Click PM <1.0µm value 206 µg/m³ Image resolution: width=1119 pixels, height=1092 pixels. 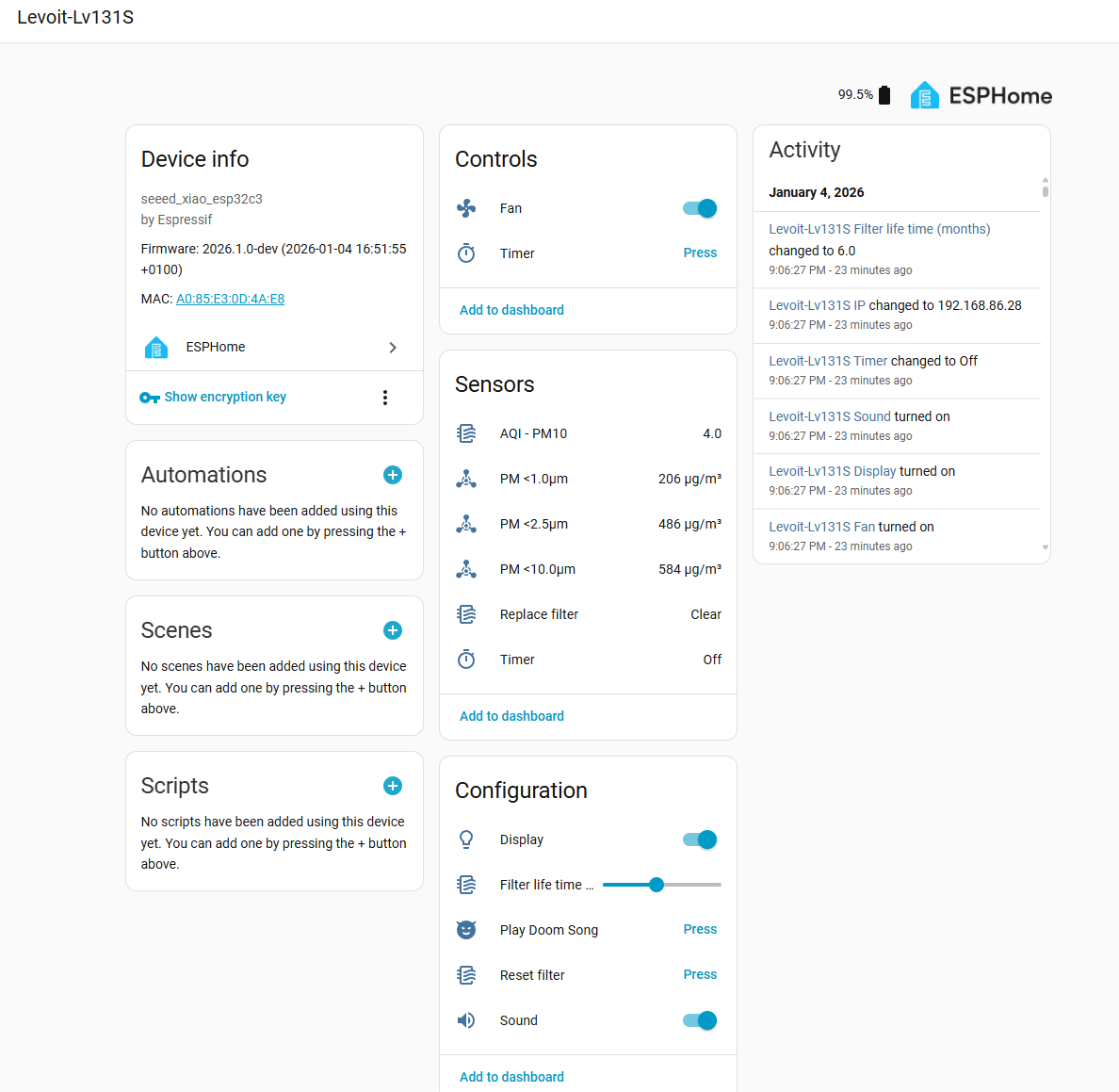689,479
